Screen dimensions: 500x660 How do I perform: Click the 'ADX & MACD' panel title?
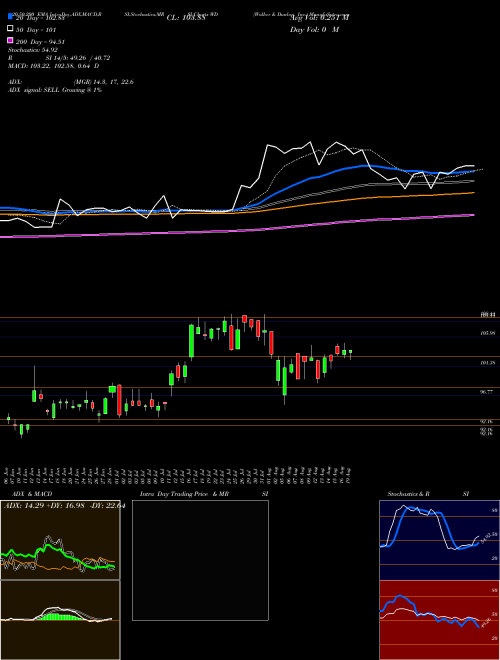(32, 494)
